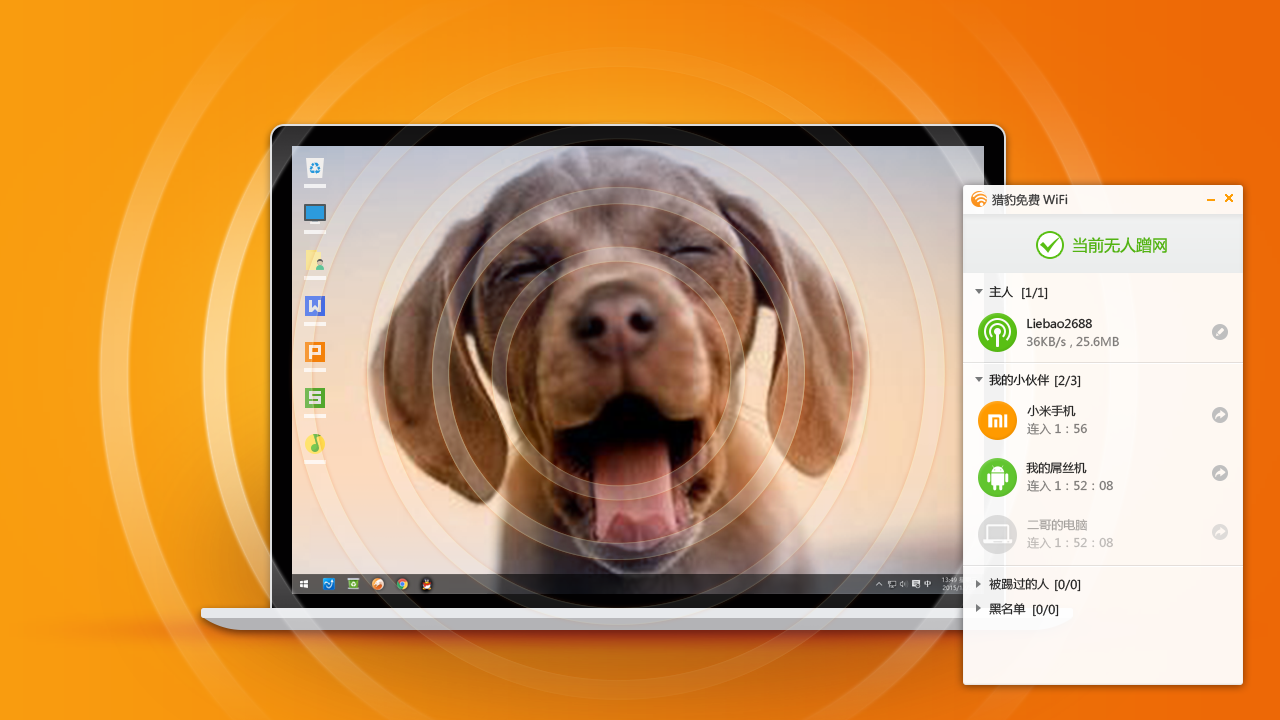Click the Liebao2688 hotspot name
The height and width of the screenshot is (720, 1280).
click(x=1059, y=323)
